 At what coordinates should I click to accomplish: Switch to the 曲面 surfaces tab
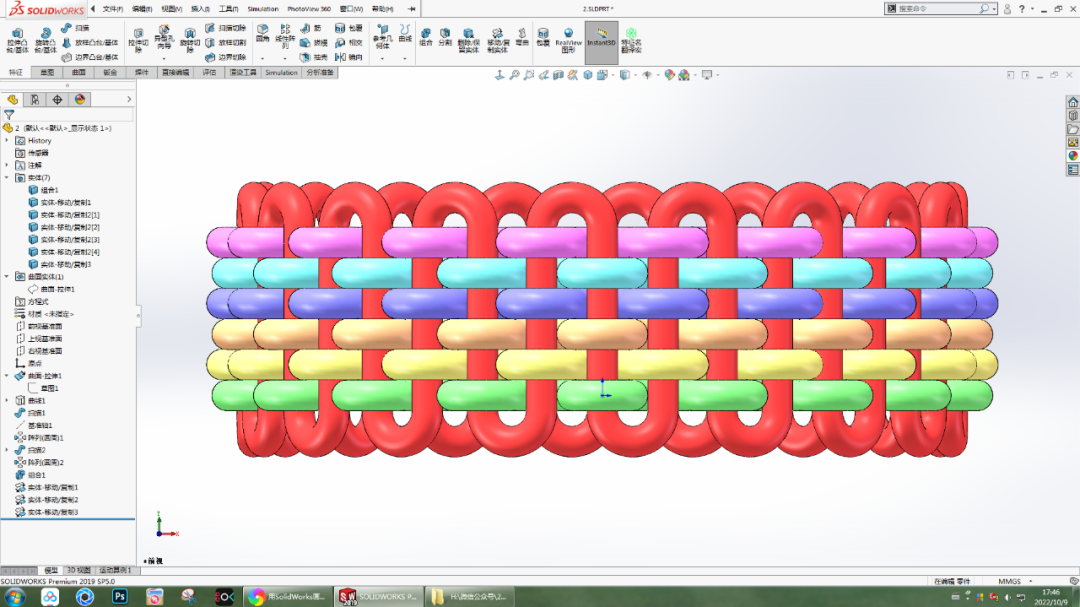coord(79,72)
